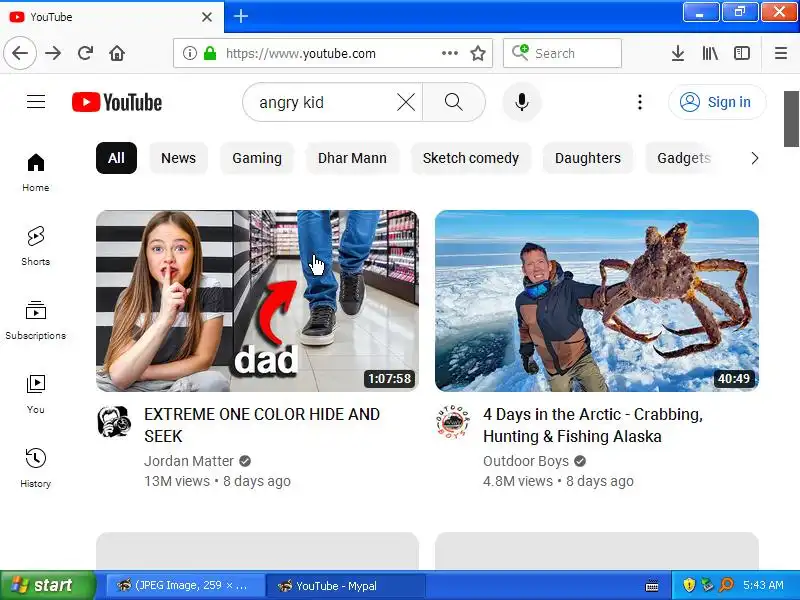Screen dimensions: 800x600
Task: Play the Arctic crab video thumbnail
Action: (x=596, y=301)
